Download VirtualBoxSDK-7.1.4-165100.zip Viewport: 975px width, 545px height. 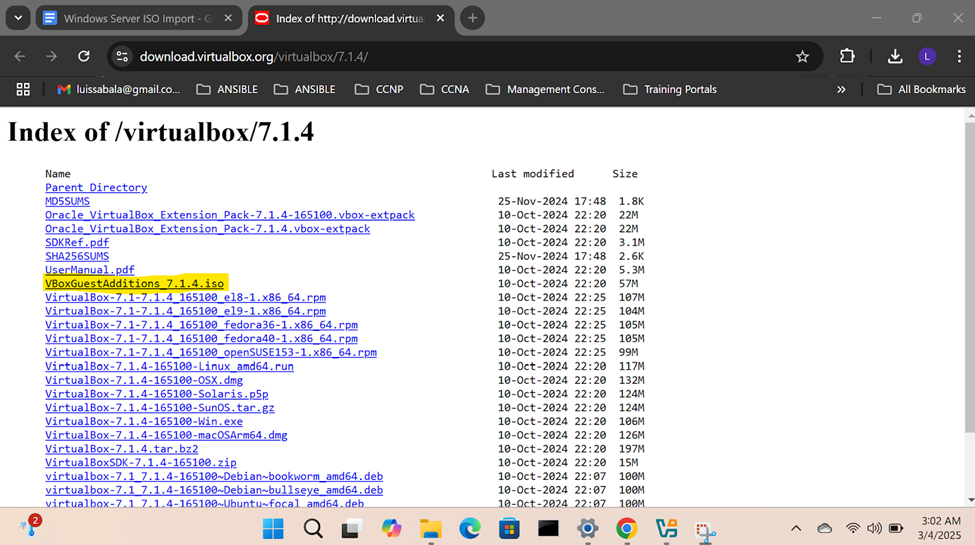click(141, 462)
